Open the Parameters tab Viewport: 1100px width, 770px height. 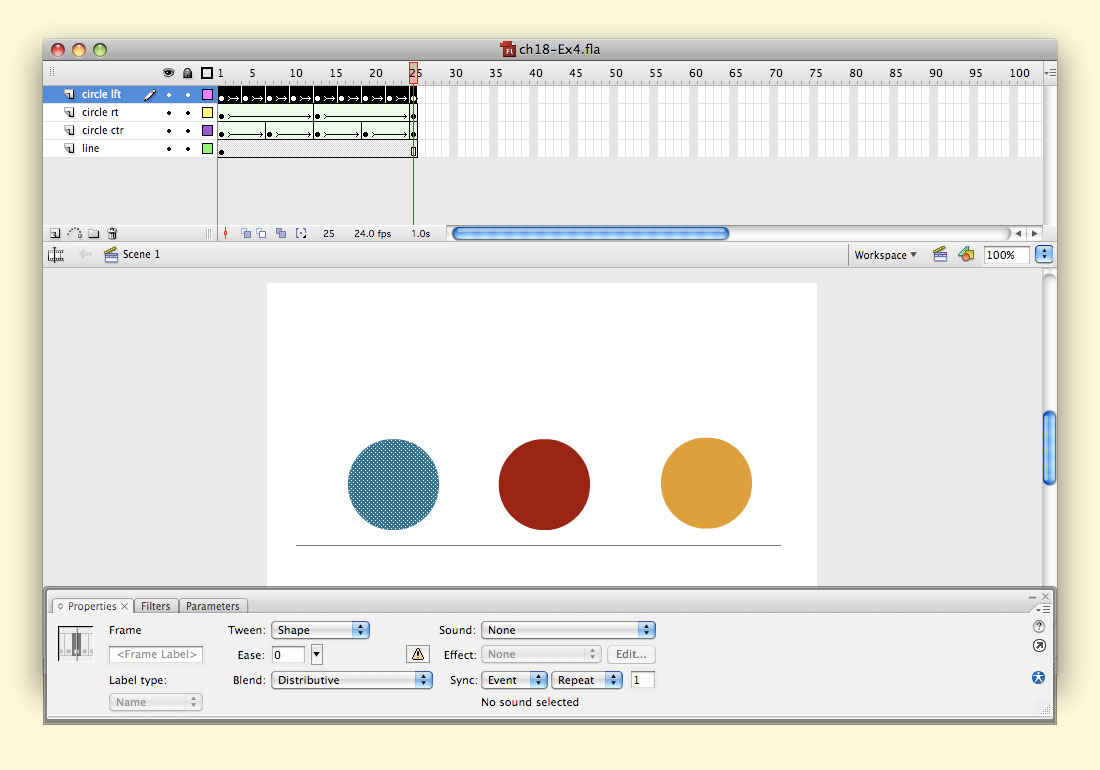pyautogui.click(x=213, y=606)
